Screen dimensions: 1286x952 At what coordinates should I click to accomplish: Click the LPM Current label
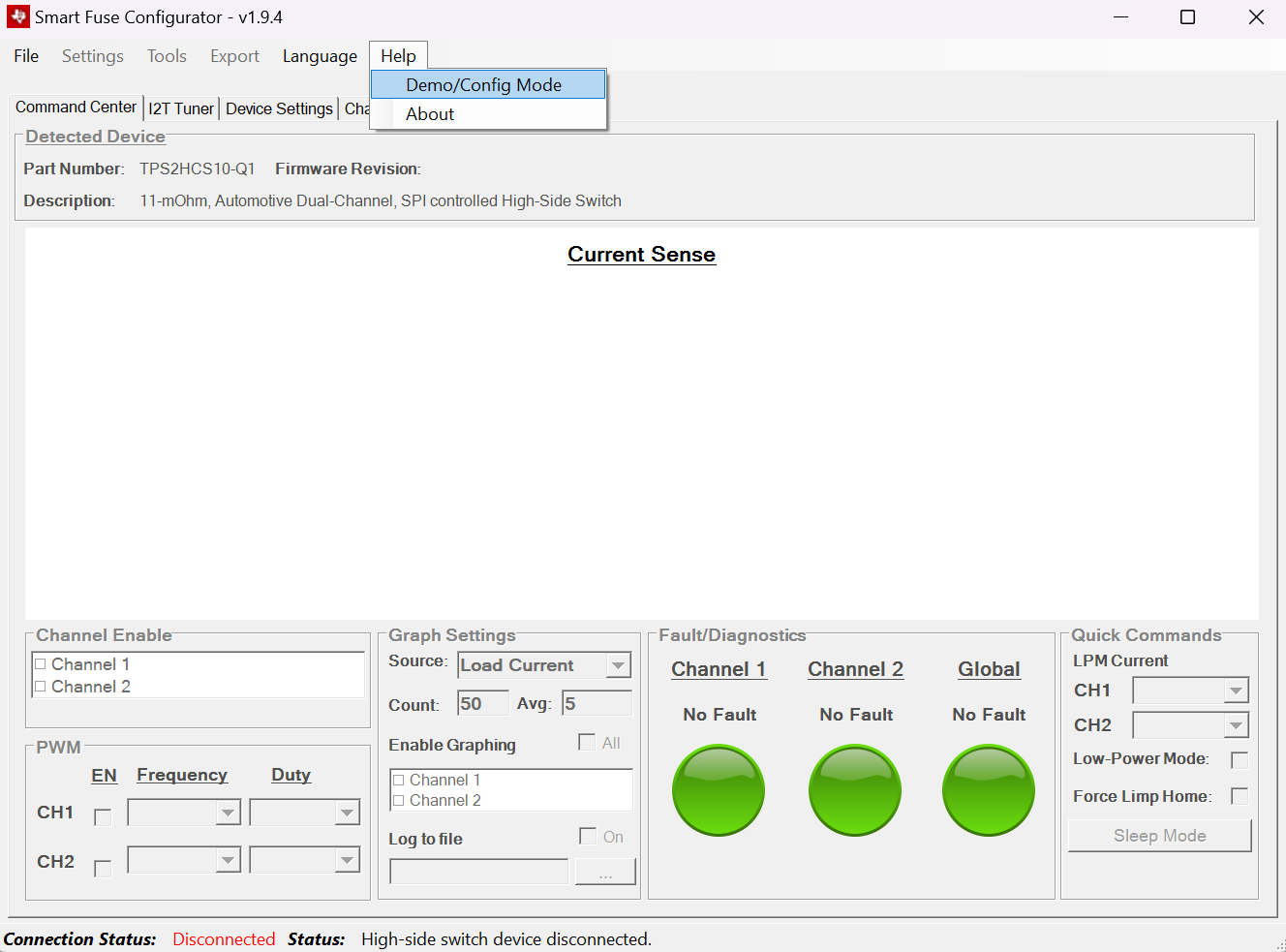click(x=1120, y=660)
